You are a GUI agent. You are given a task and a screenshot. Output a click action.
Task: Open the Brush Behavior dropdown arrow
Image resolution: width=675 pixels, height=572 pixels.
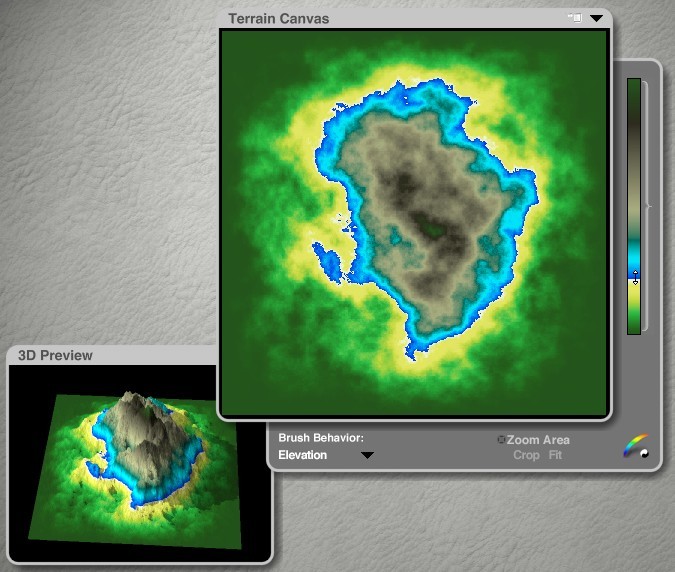367,455
